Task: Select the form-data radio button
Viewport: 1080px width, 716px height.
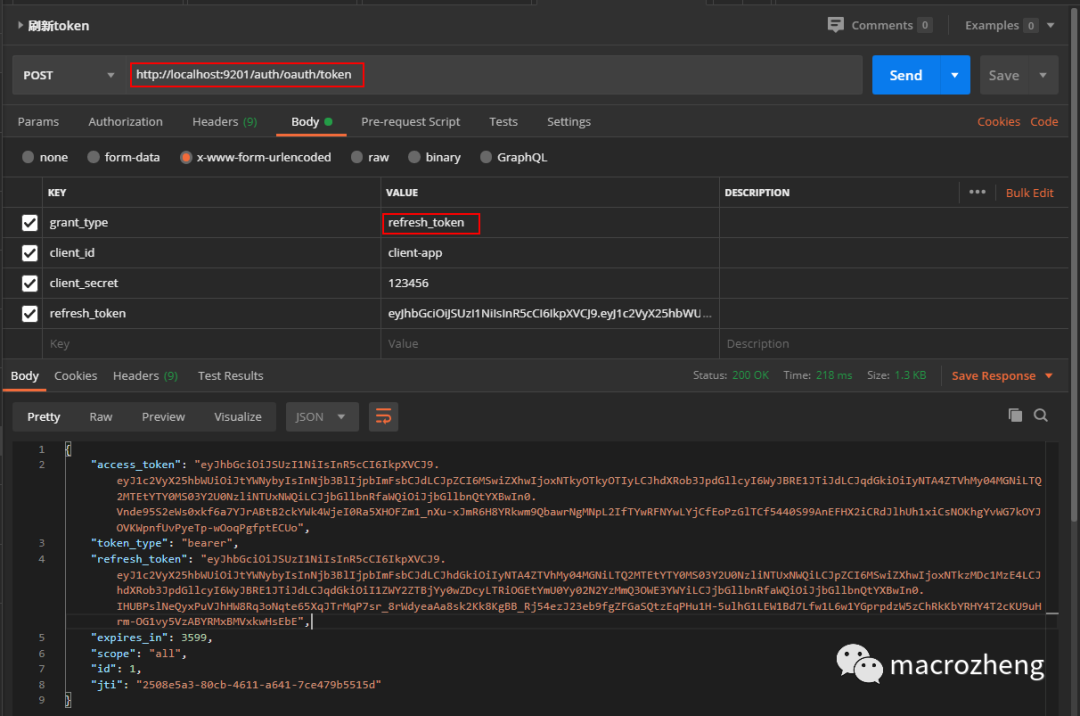Action: point(94,157)
